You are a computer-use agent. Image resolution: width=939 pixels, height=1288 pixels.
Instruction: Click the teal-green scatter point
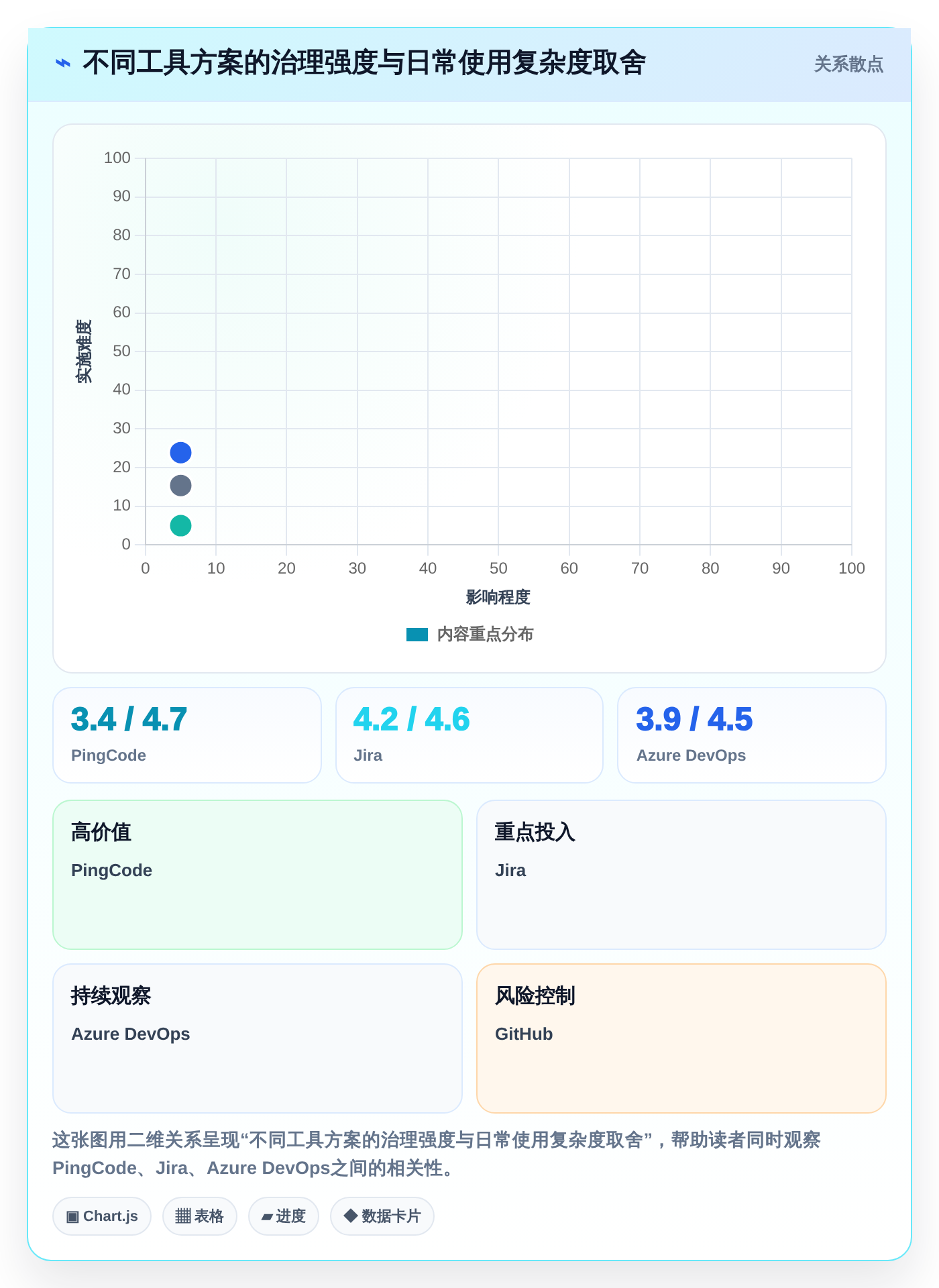tap(180, 526)
